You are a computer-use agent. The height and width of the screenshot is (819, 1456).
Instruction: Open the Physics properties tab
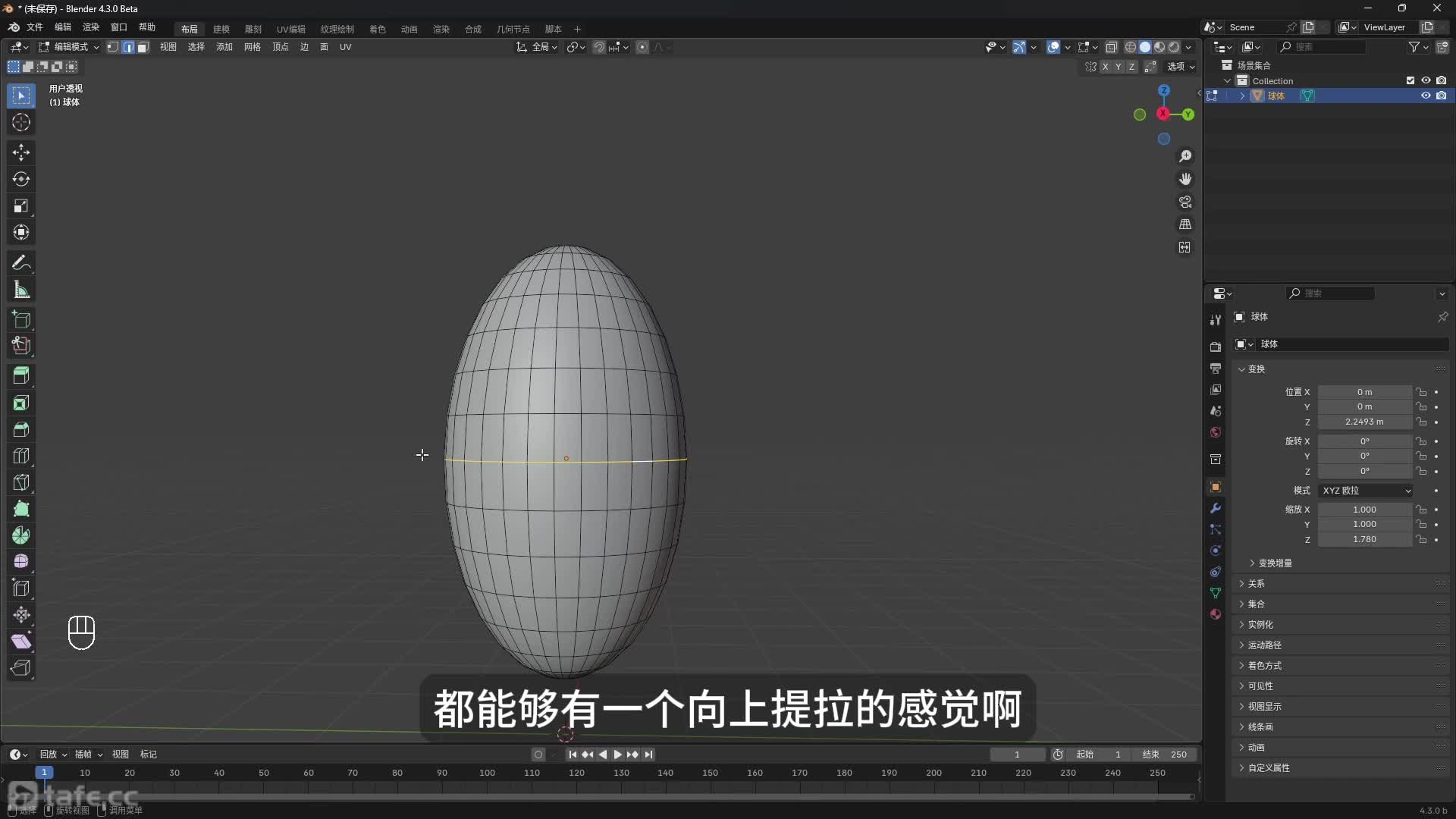tap(1215, 550)
